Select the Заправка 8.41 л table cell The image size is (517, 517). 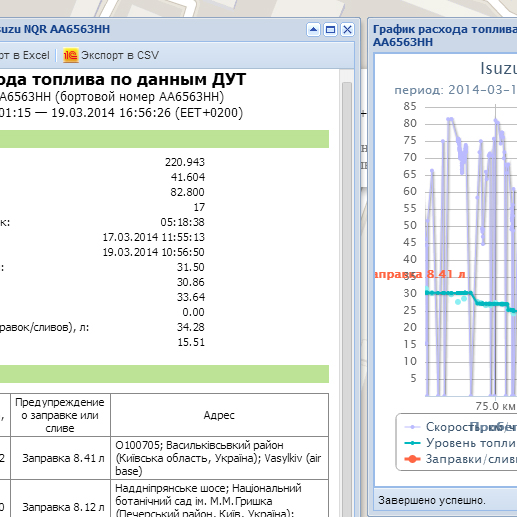60,458
